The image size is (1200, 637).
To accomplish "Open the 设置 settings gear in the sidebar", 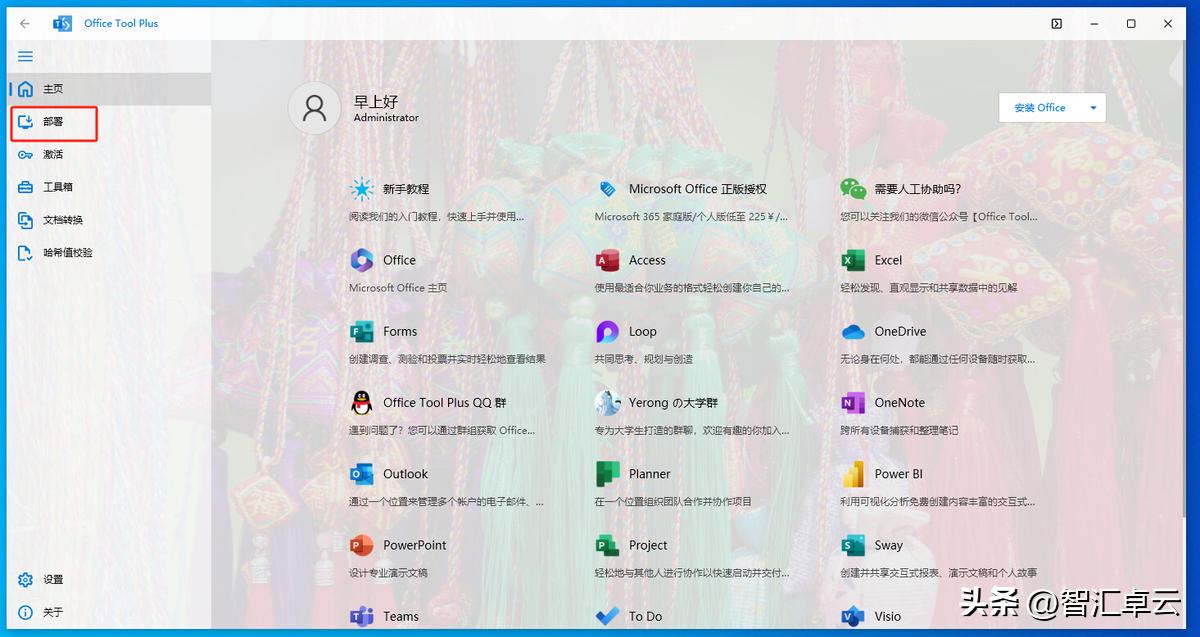I will [24, 579].
